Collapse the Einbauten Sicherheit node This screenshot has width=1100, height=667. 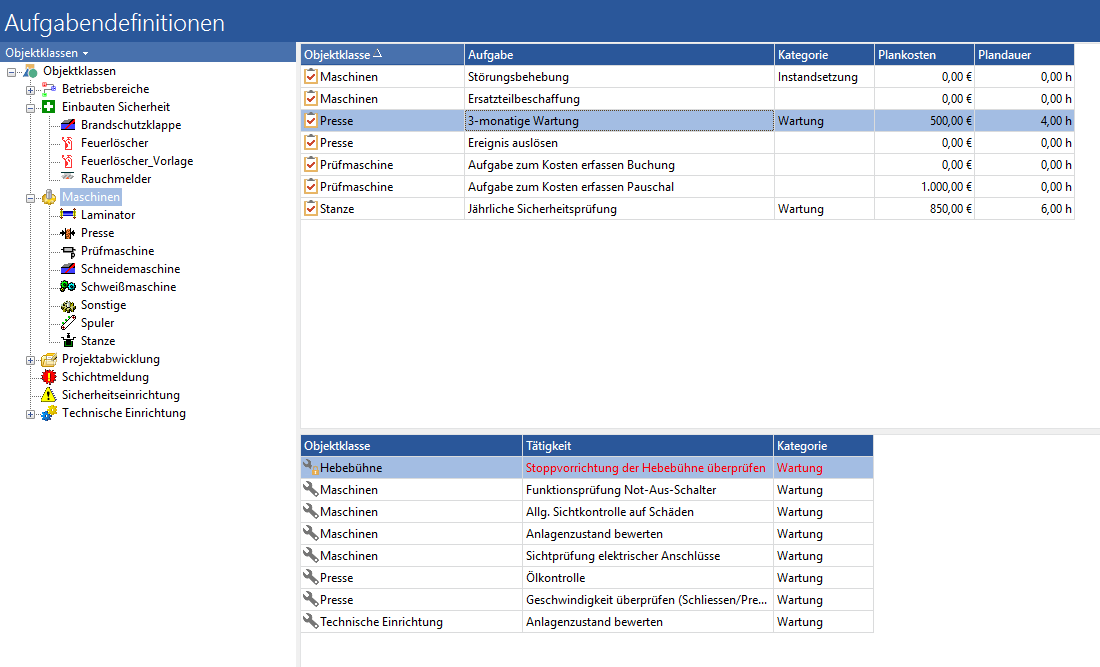pyautogui.click(x=30, y=108)
